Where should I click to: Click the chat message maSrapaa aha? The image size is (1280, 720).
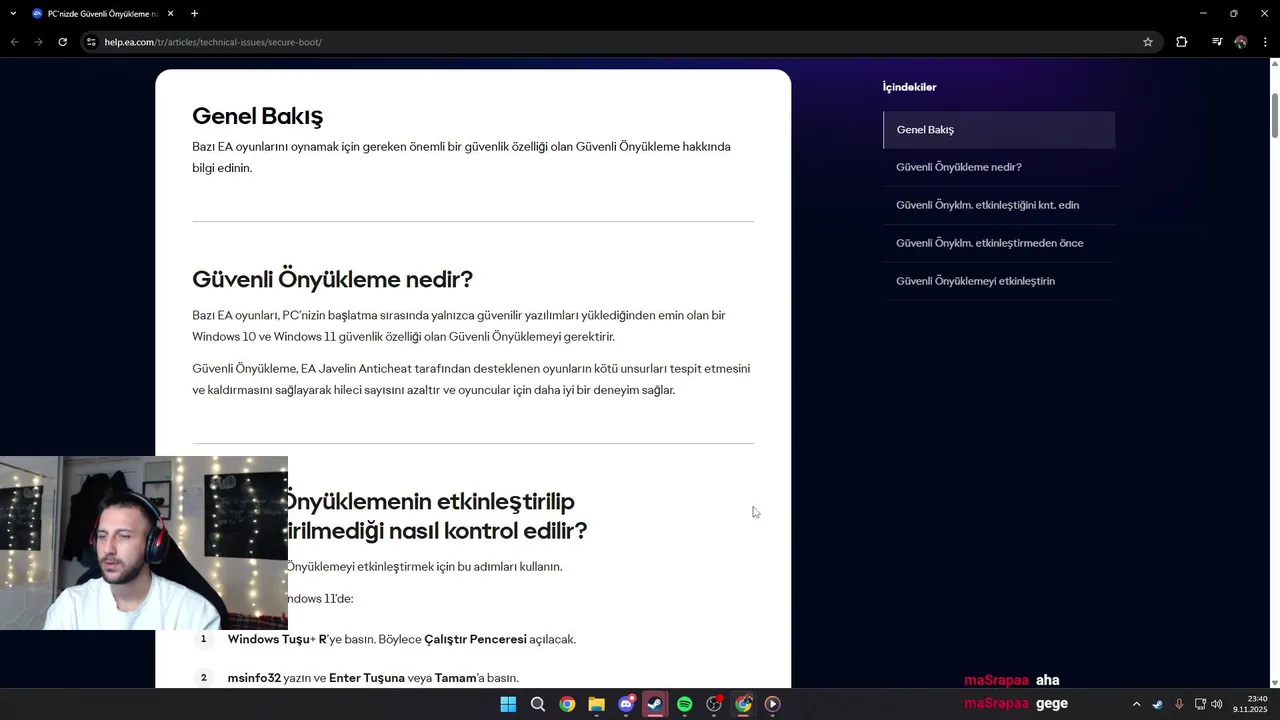(x=1012, y=680)
